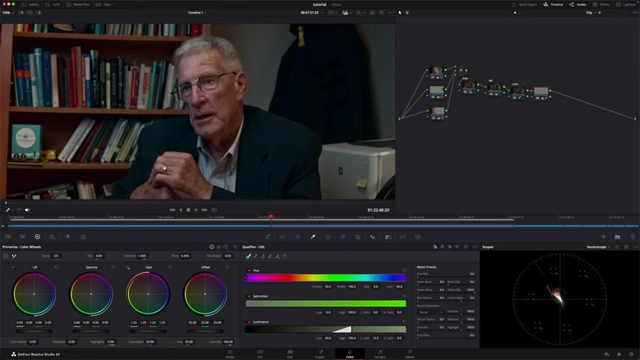Toggle the Nodes panel button
This screenshot has height=360, width=640.
coord(578,4)
